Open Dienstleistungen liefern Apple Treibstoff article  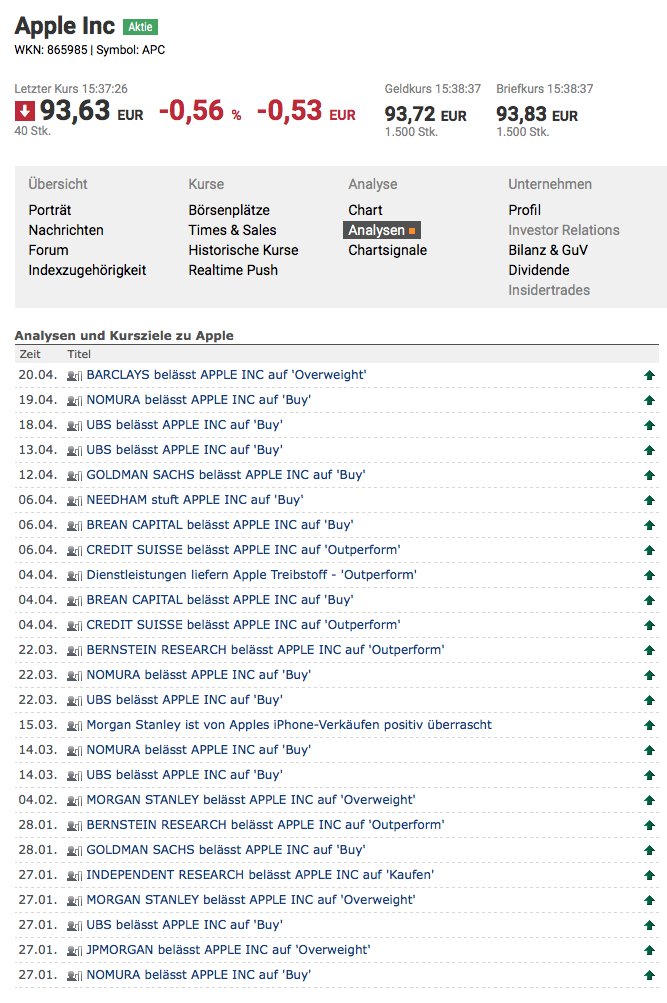pyautogui.click(x=252, y=574)
